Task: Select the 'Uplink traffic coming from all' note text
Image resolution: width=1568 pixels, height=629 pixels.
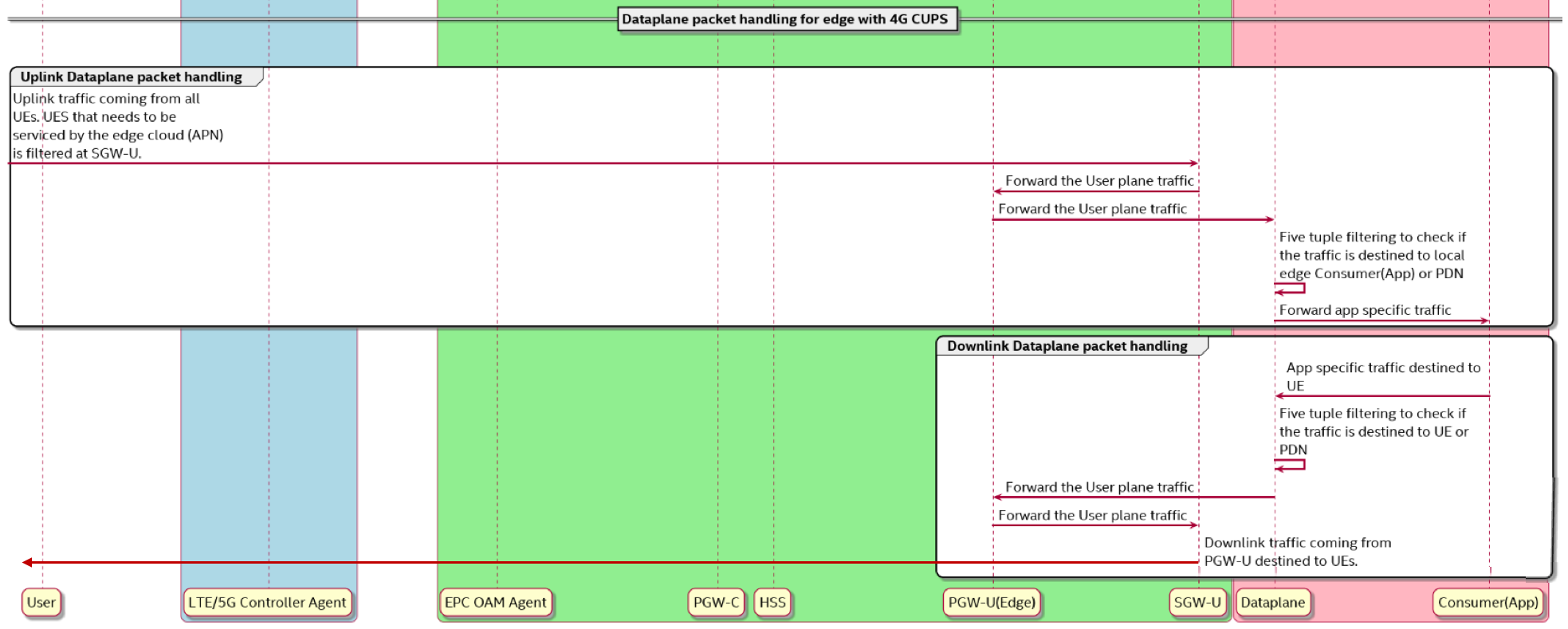Action: pyautogui.click(x=118, y=126)
